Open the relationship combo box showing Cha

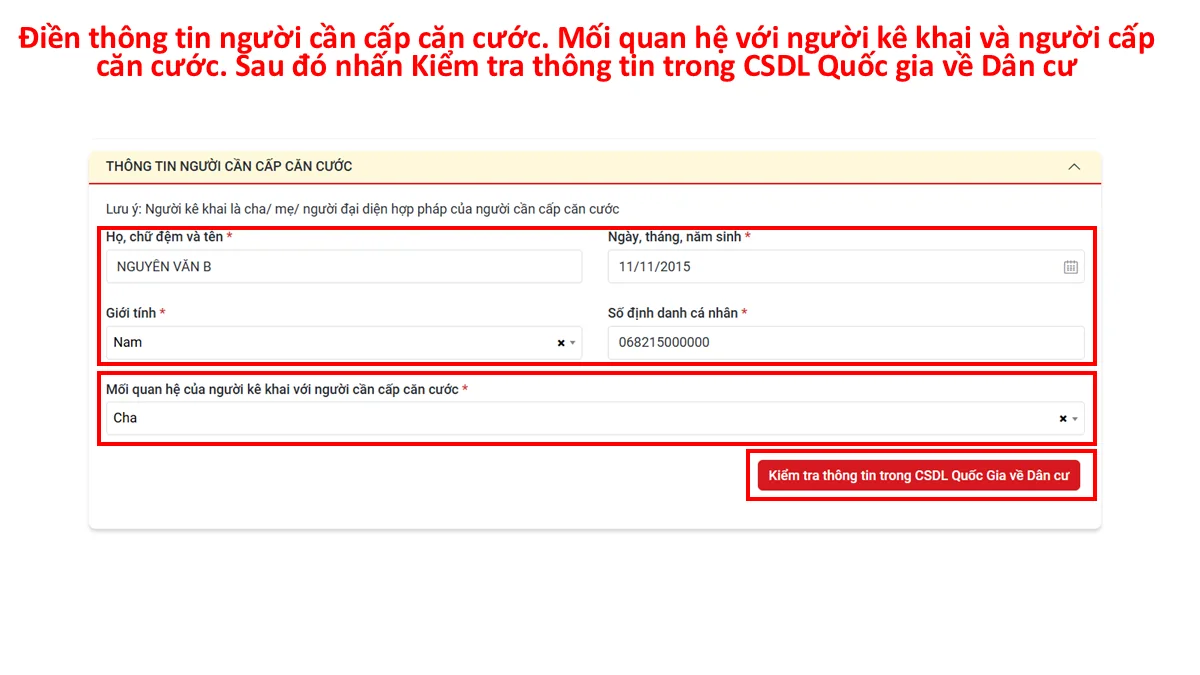pos(595,418)
